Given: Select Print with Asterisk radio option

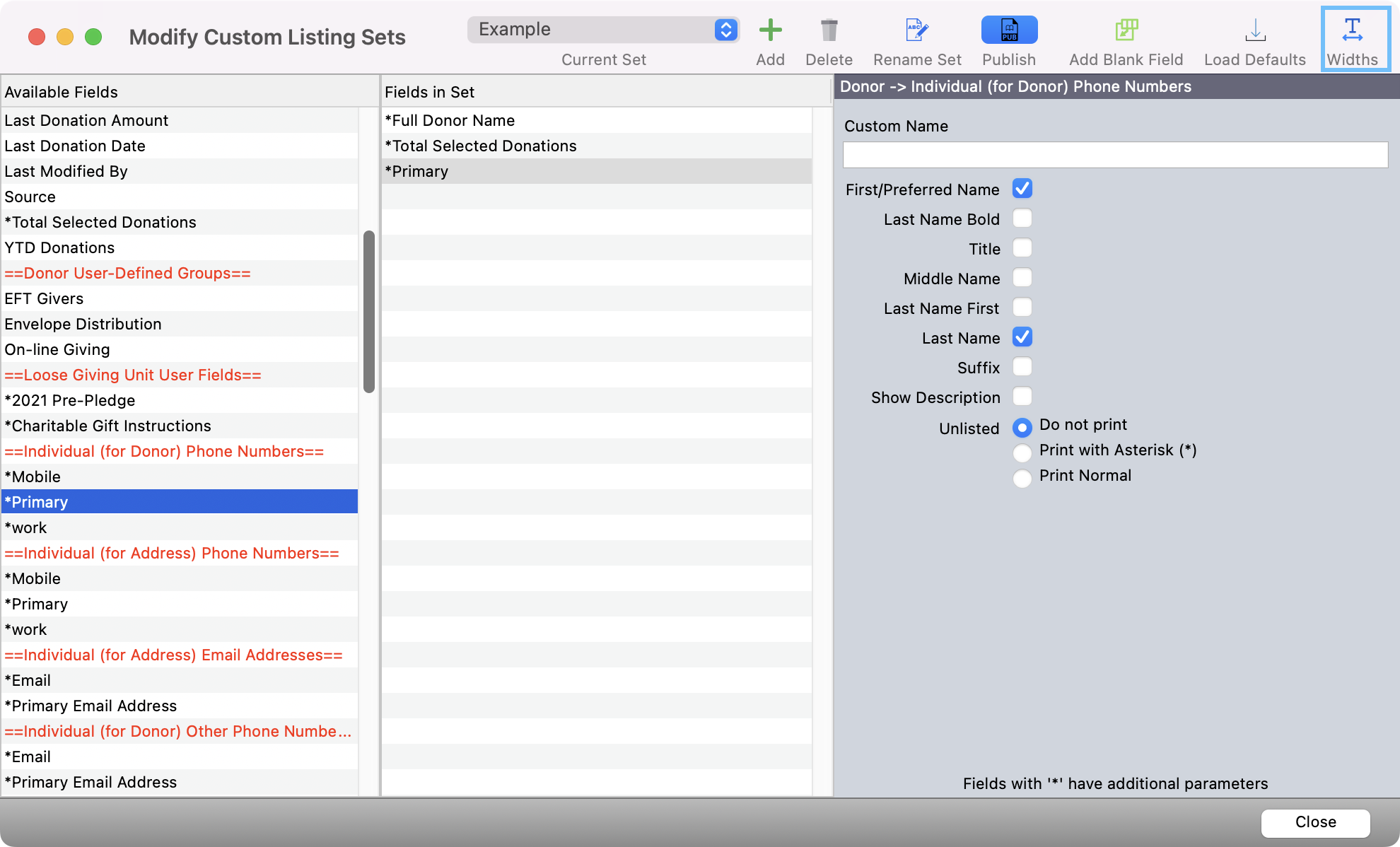Looking at the screenshot, I should click(x=1022, y=452).
